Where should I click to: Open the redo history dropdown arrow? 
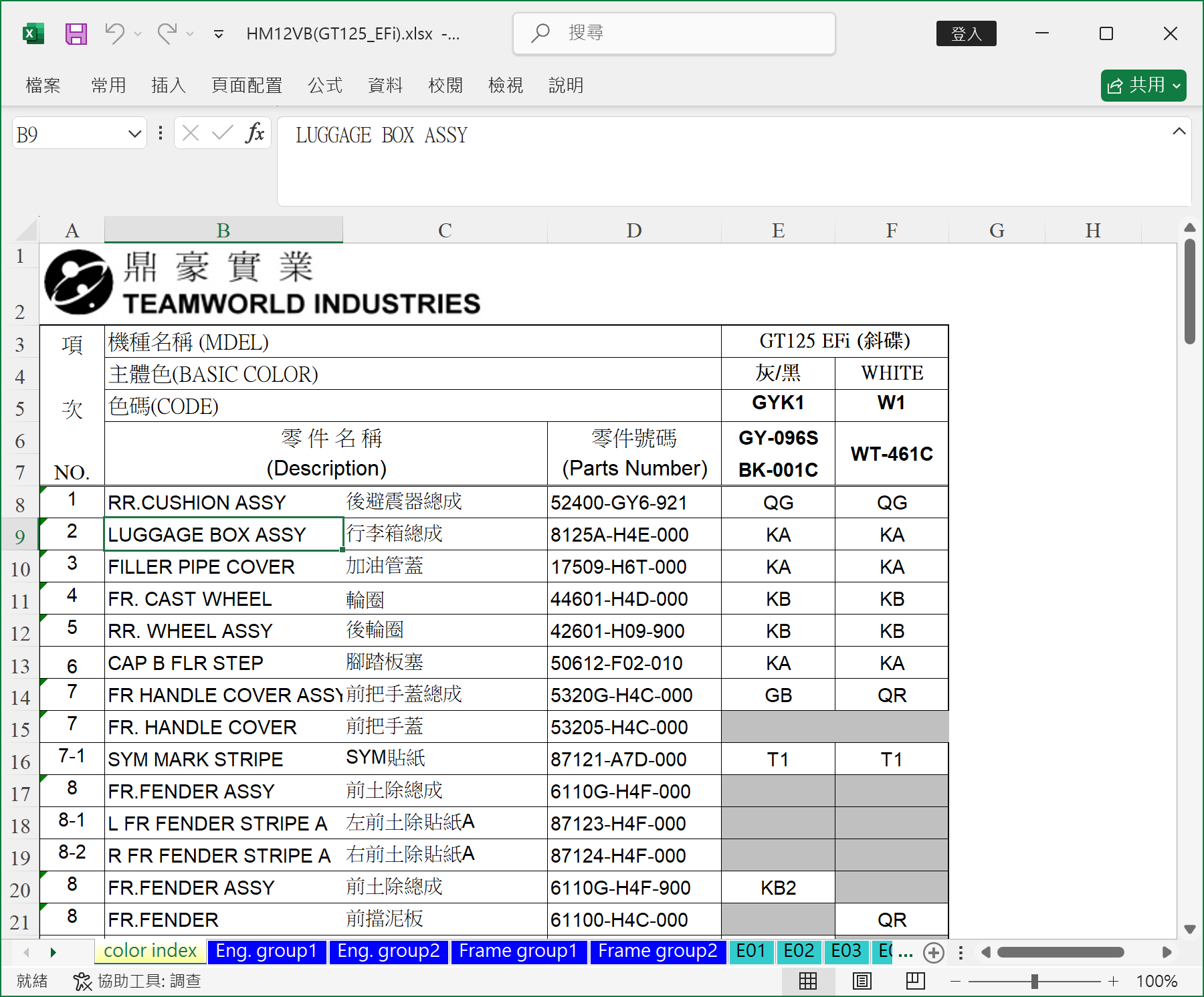190,33
